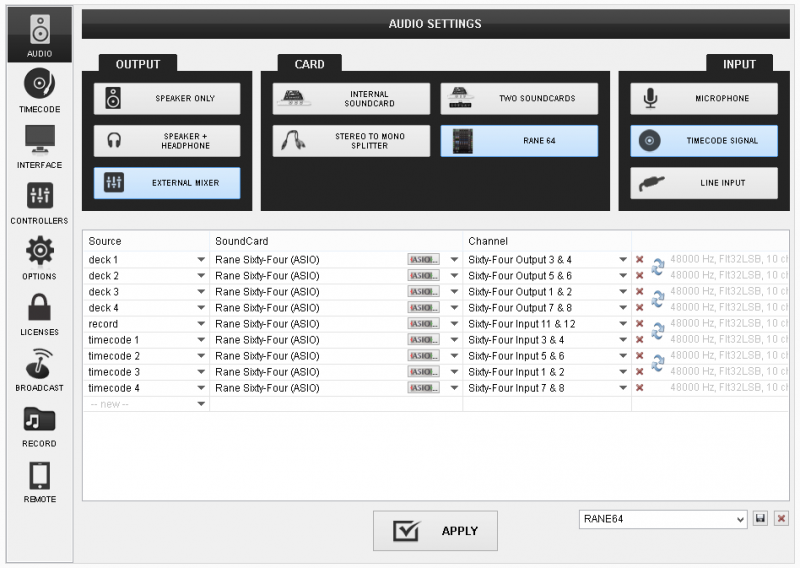800x568 pixels.
Task: Select Line Input option
Action: (704, 183)
